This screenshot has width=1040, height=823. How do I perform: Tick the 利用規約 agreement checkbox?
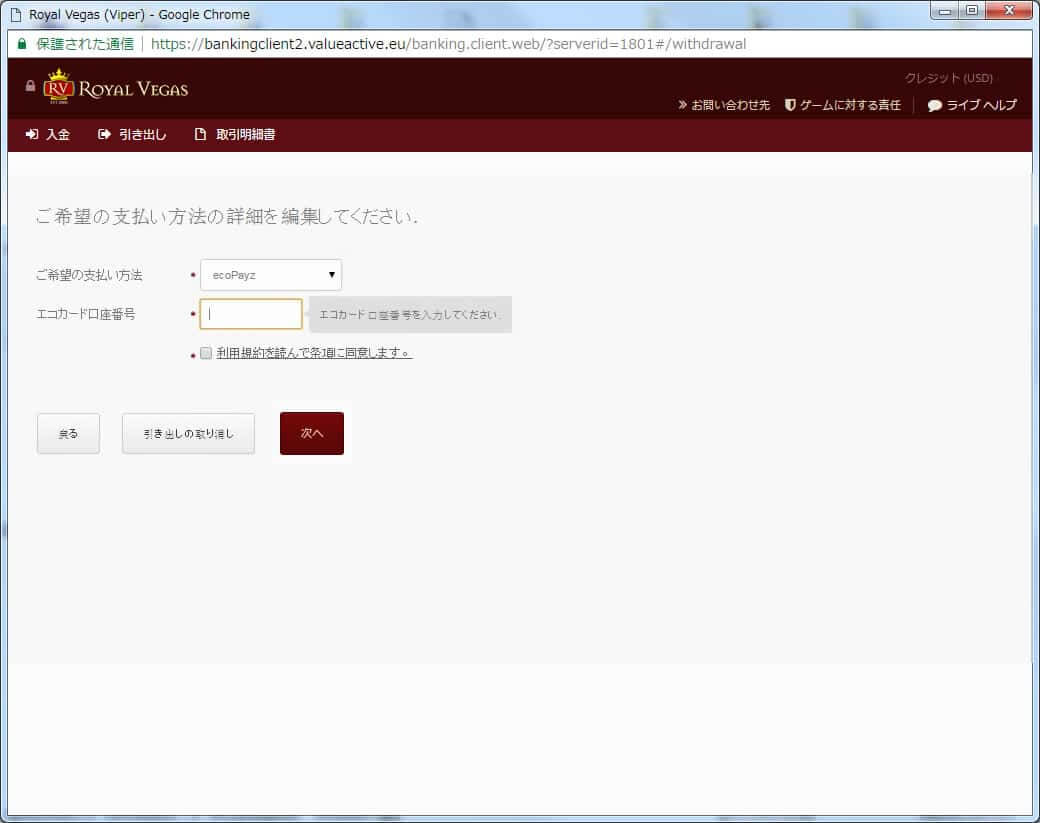pos(206,353)
